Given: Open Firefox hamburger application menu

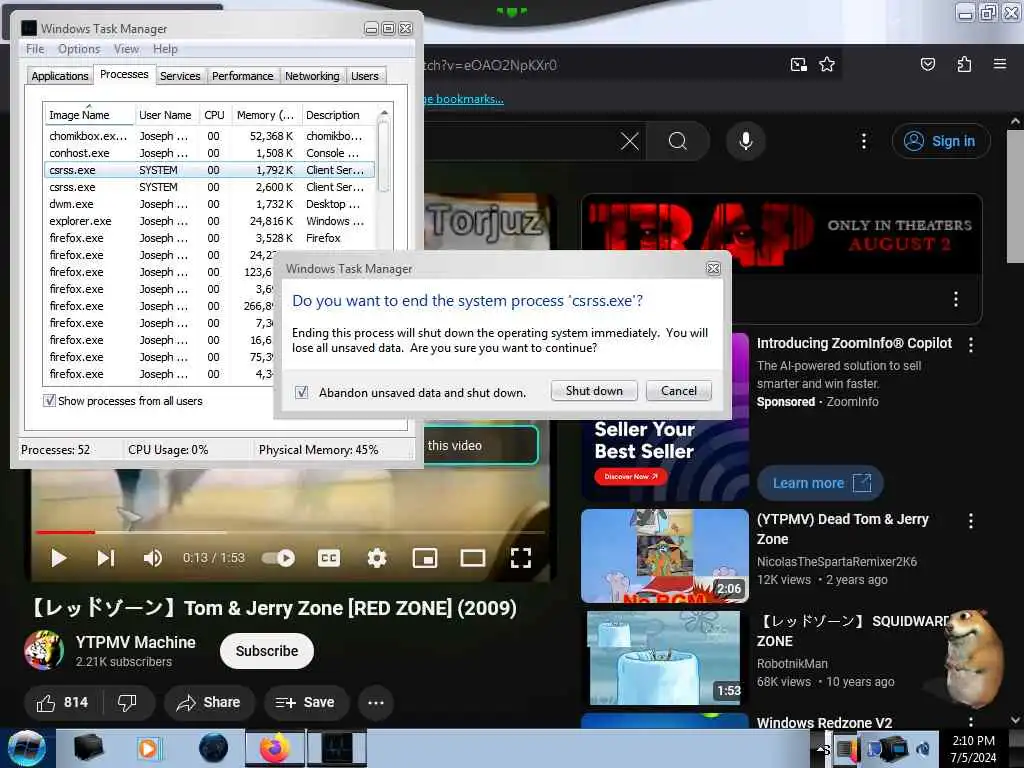Looking at the screenshot, I should coord(1000,64).
